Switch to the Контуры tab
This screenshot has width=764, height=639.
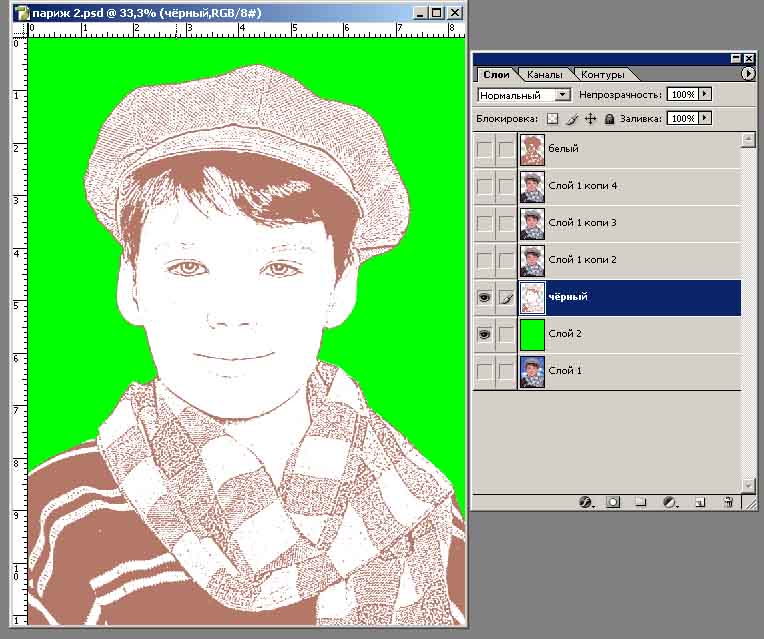coord(602,75)
